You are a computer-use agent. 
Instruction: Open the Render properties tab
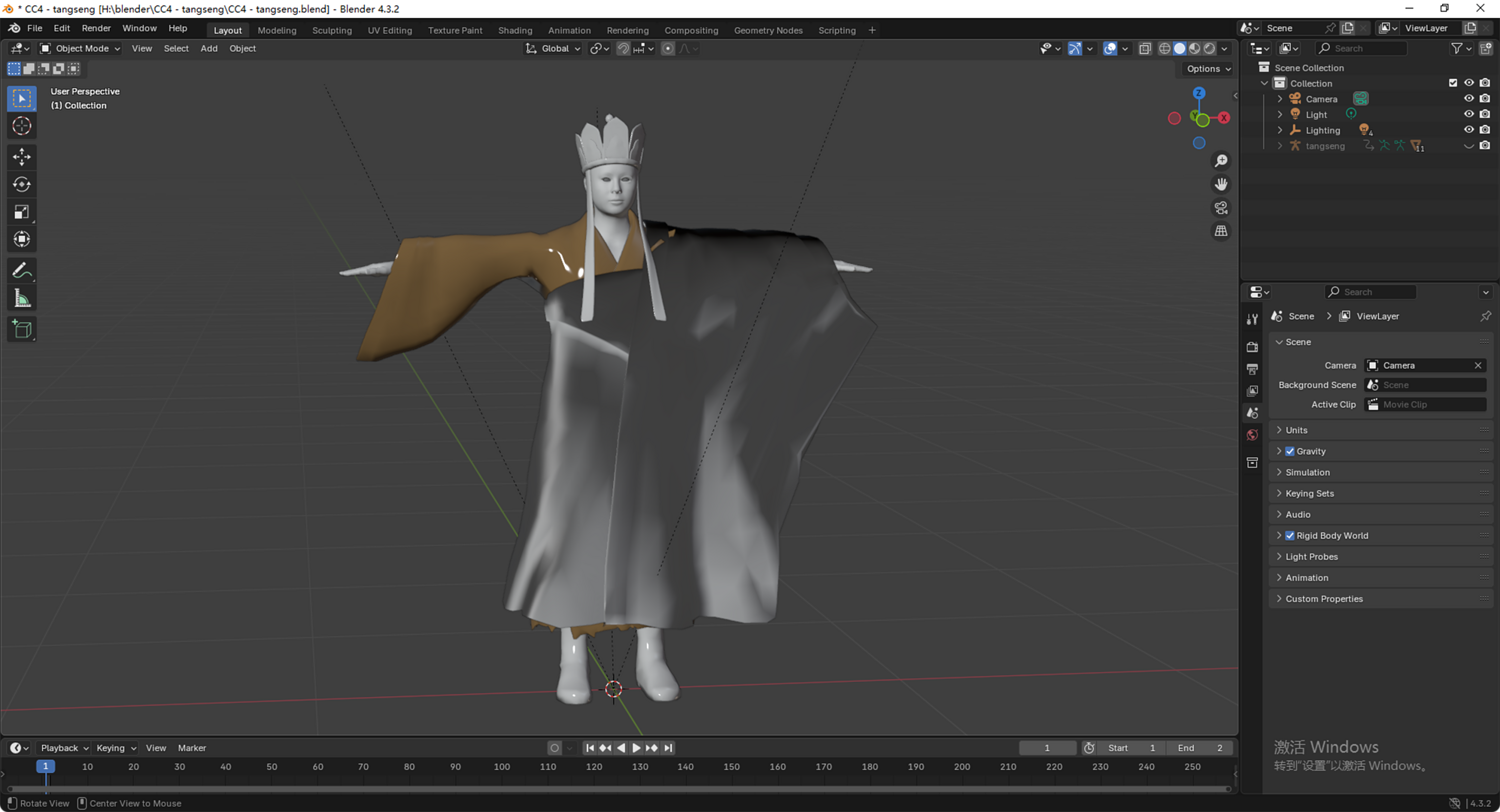(x=1252, y=347)
